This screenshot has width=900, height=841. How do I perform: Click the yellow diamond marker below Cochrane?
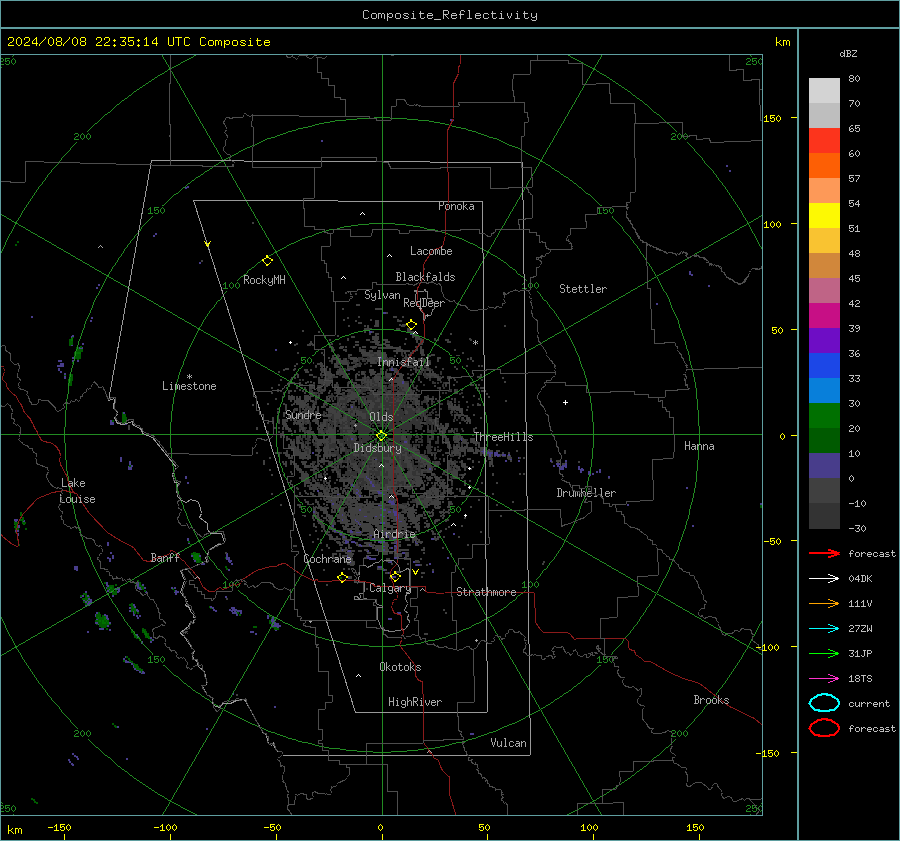pyautogui.click(x=343, y=577)
